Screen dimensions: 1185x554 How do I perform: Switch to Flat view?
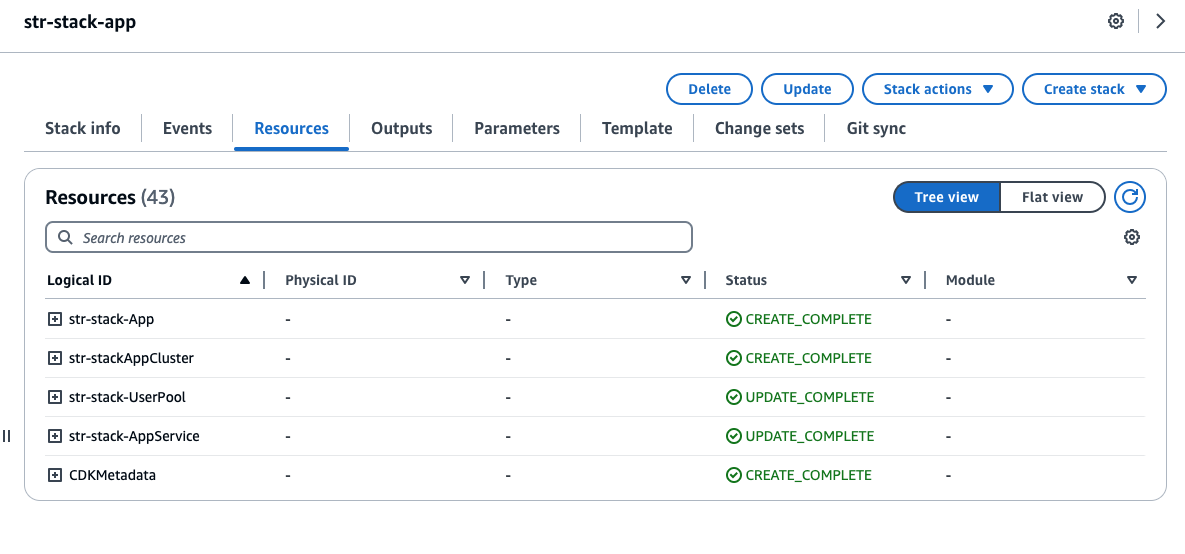(x=1052, y=197)
